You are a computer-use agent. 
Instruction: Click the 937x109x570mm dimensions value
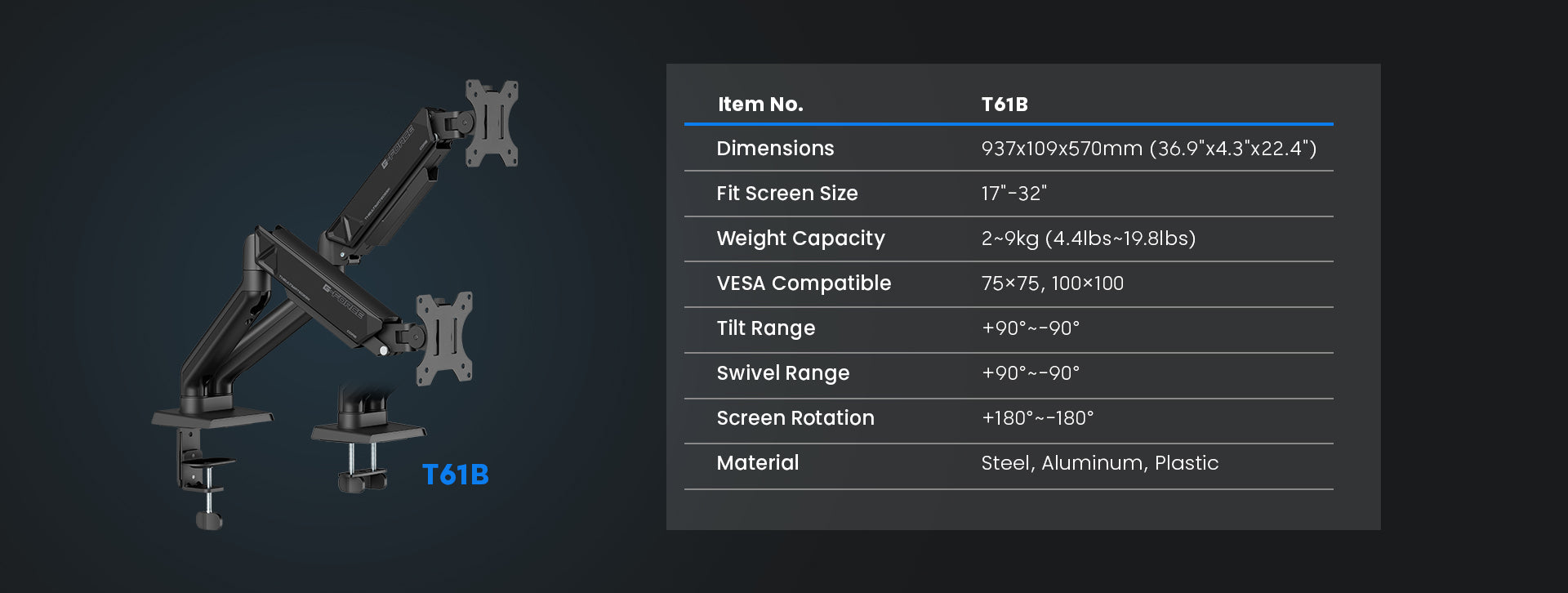point(1148,149)
